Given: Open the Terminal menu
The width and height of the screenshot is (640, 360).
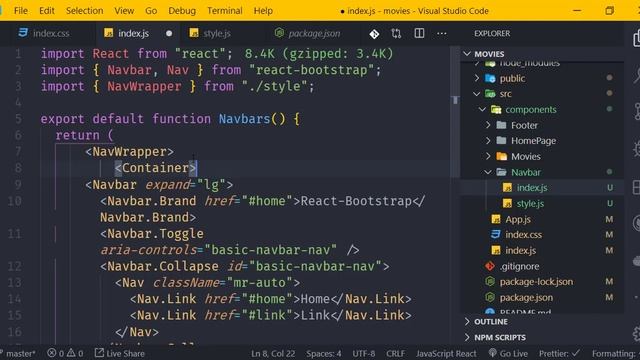Looking at the screenshot, I should click(x=224, y=11).
